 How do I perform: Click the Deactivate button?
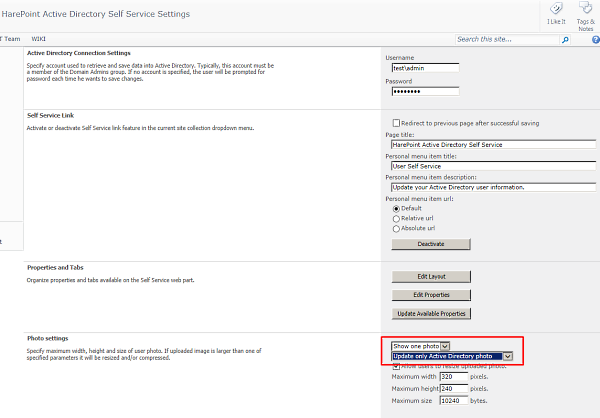click(430, 244)
